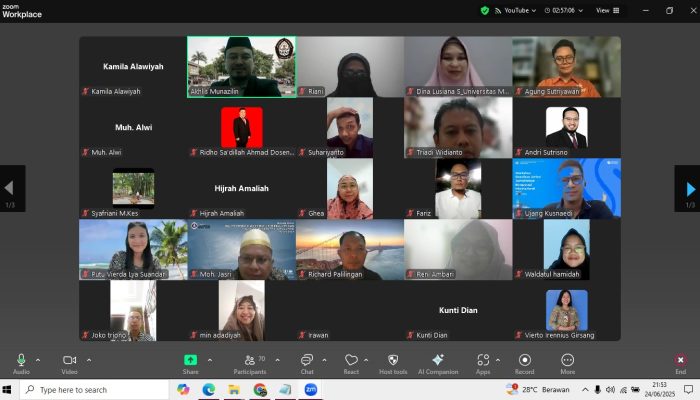
Task: Select Dina Lusiana participant video tile
Action: point(458,67)
